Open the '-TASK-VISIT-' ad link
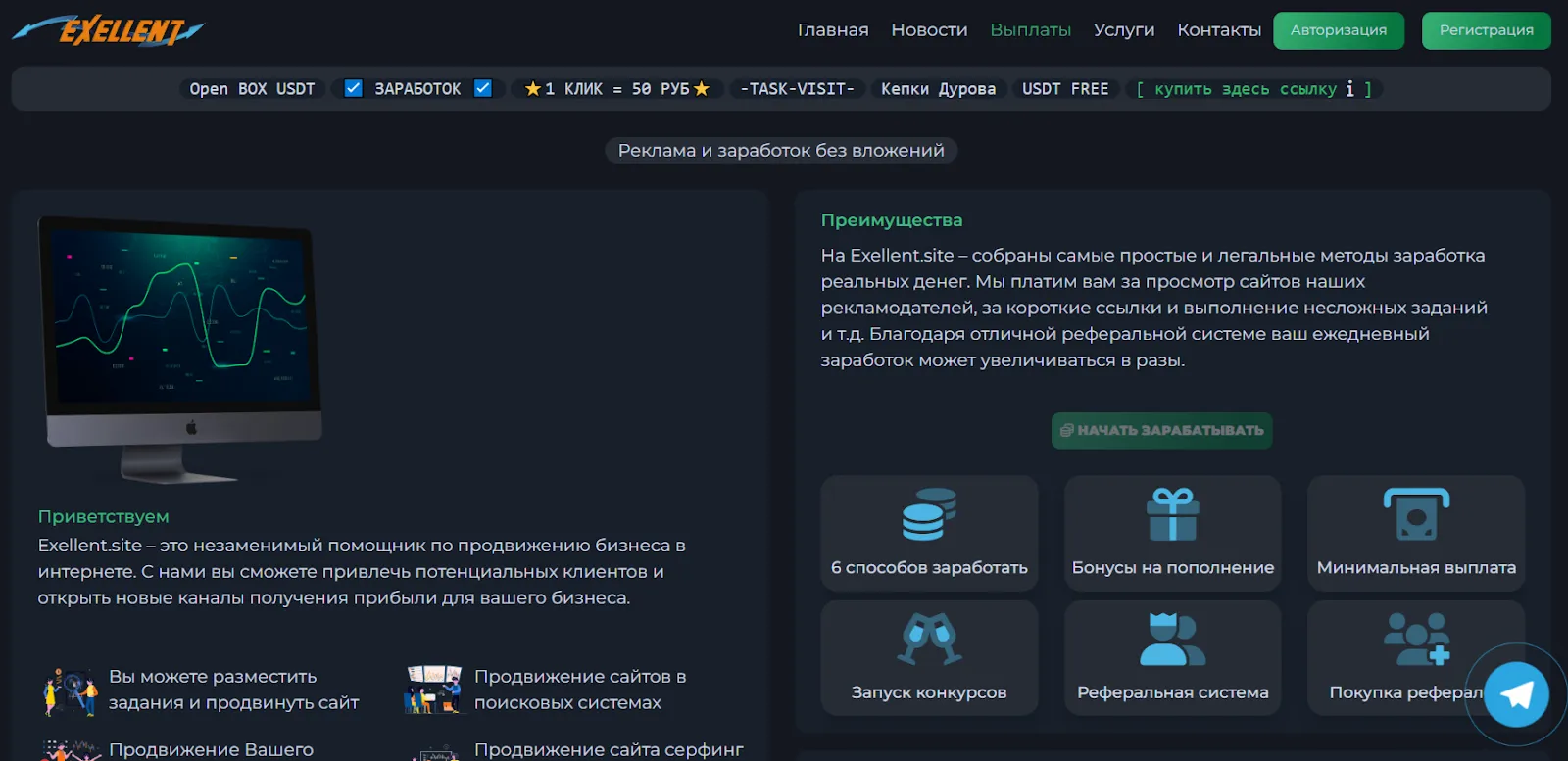Screen dimensions: 1568x761 click(797, 89)
